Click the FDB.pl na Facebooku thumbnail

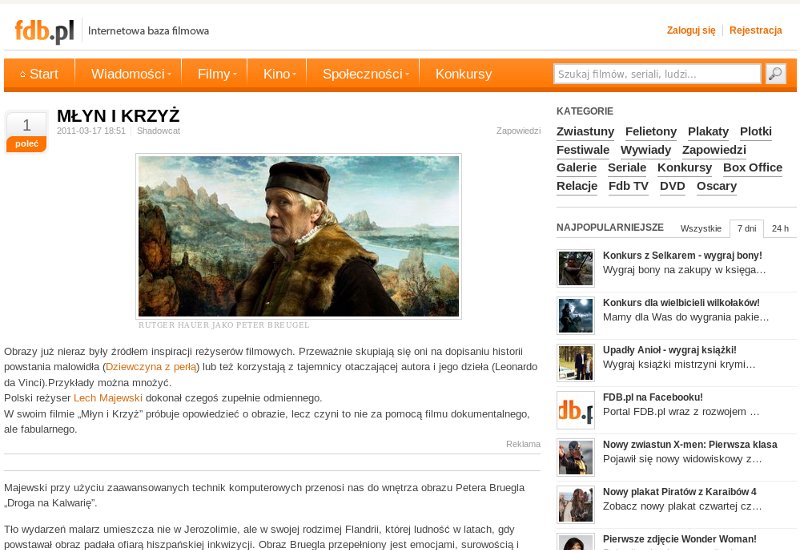(x=576, y=410)
